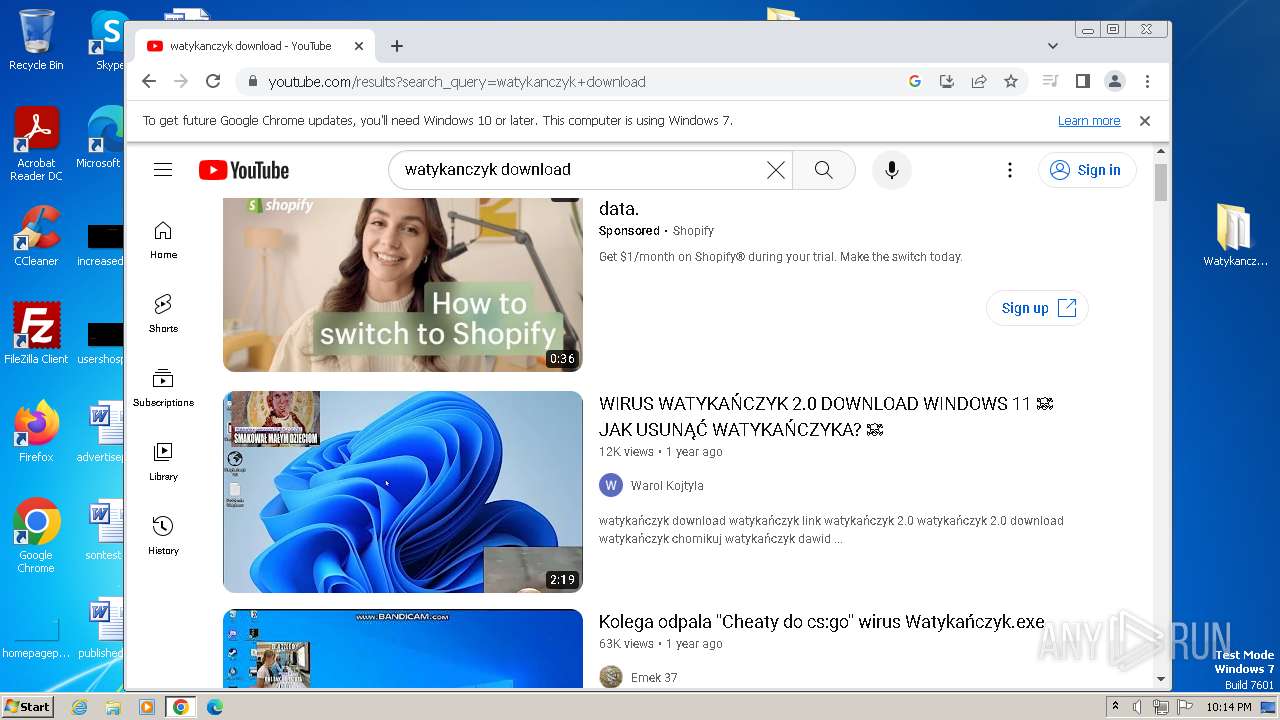The height and width of the screenshot is (720, 1280).
Task: Select the Chrome address bar URL
Action: pos(457,82)
